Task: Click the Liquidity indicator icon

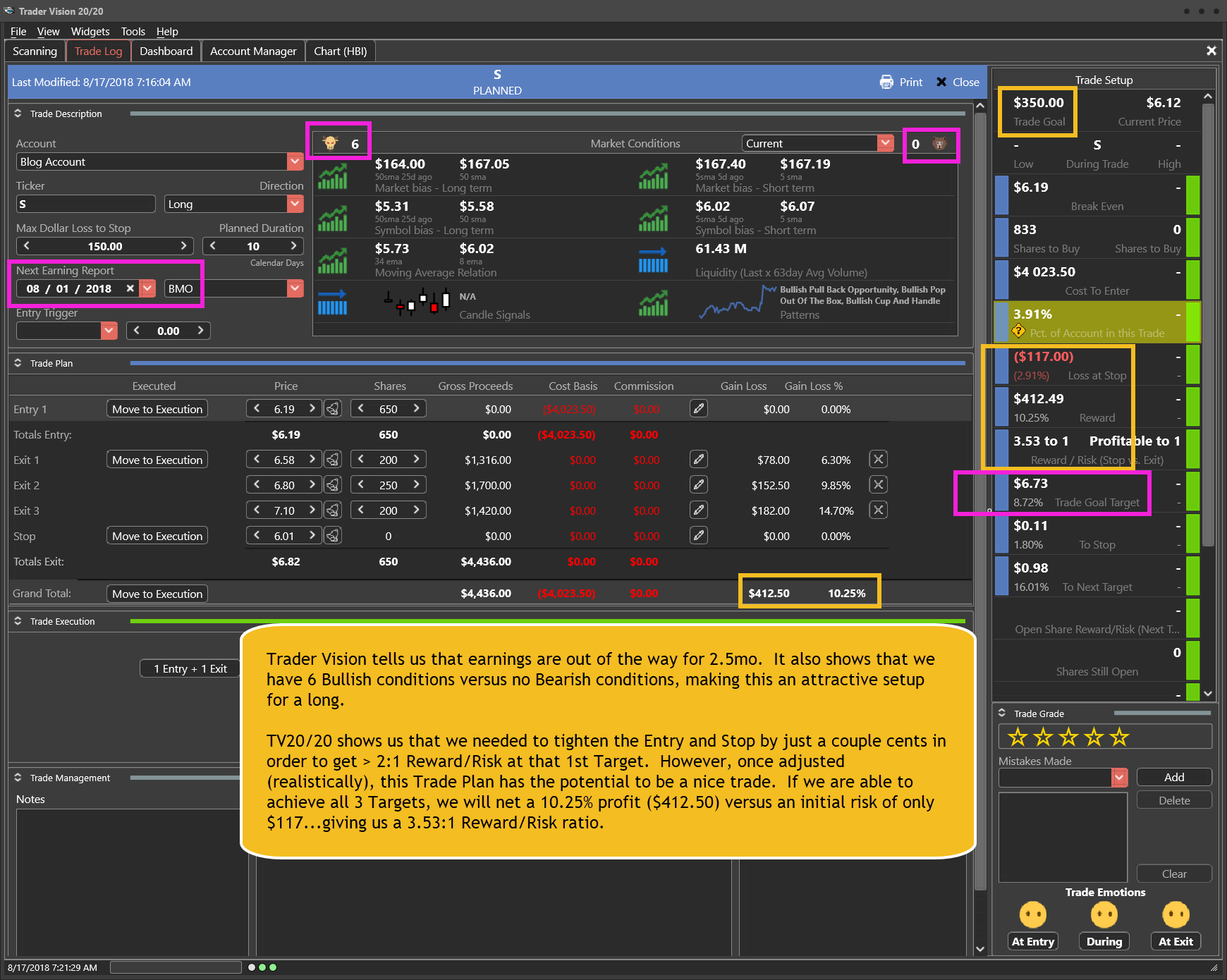Action: click(x=653, y=261)
